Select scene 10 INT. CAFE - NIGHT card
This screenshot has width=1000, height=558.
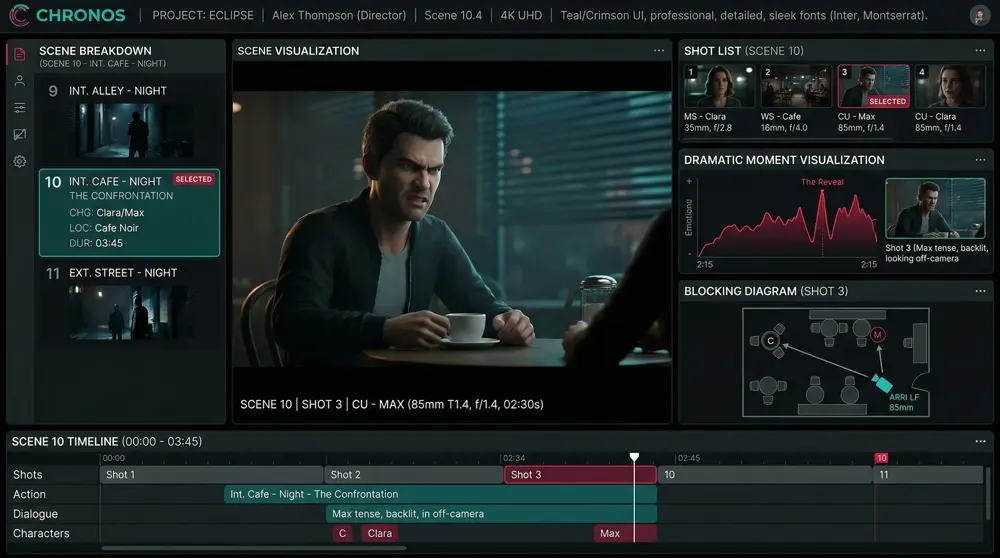pos(129,213)
